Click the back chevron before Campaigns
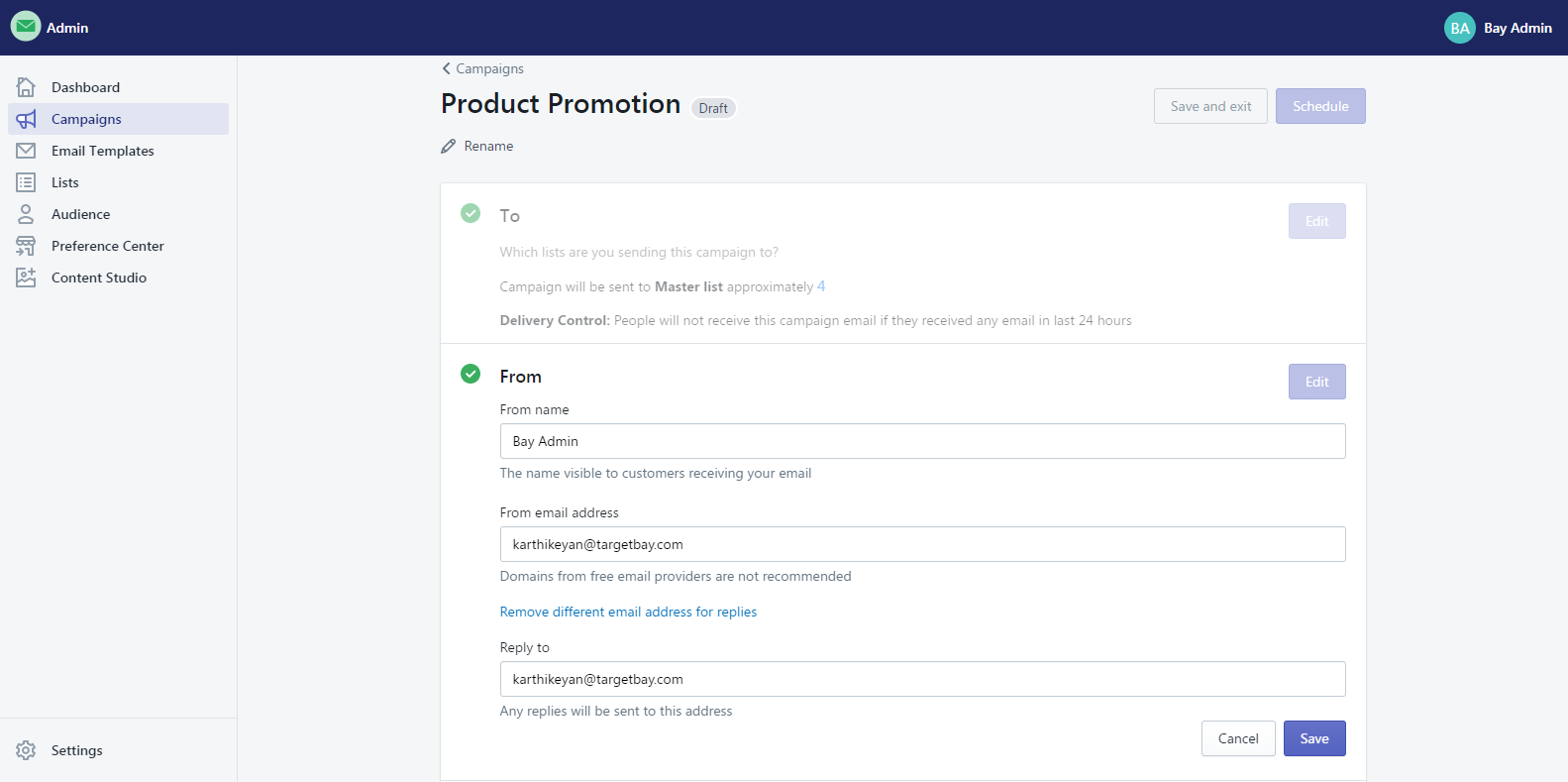Screen dimensions: 1568x782 click(446, 68)
